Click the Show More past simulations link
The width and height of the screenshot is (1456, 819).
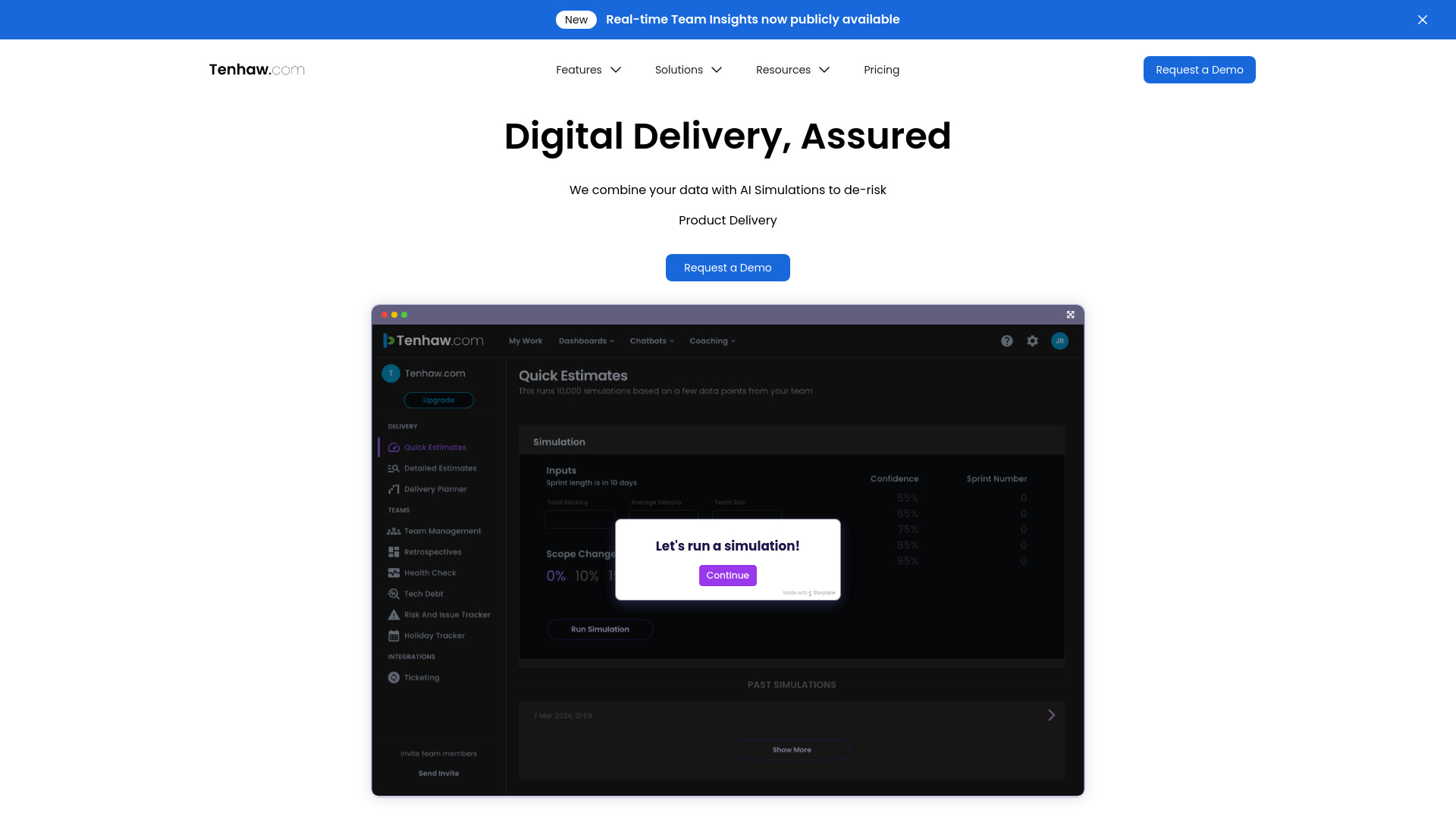791,749
